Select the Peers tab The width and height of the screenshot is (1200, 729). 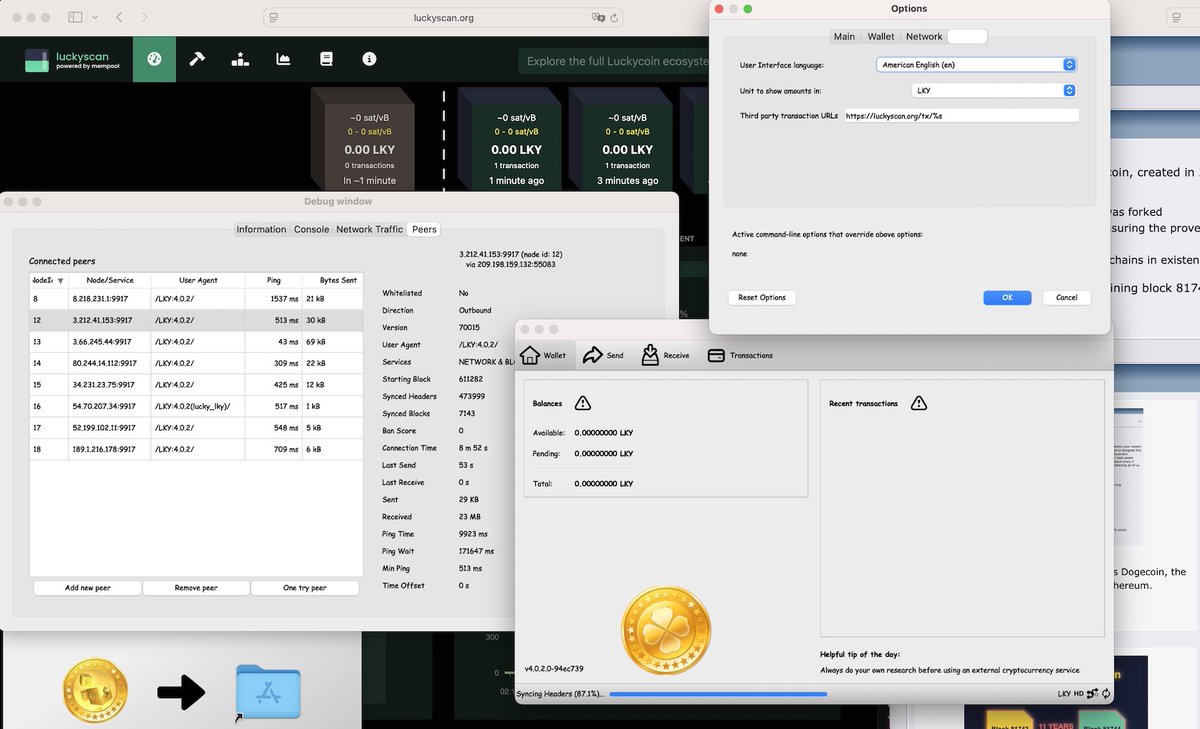pyautogui.click(x=425, y=229)
